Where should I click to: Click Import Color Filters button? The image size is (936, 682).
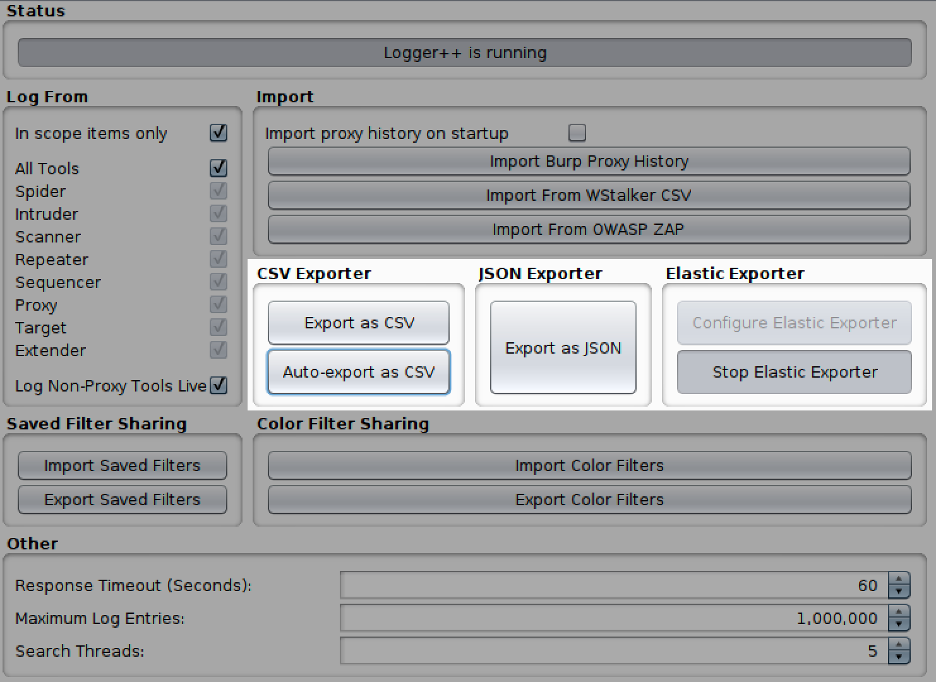coord(590,465)
